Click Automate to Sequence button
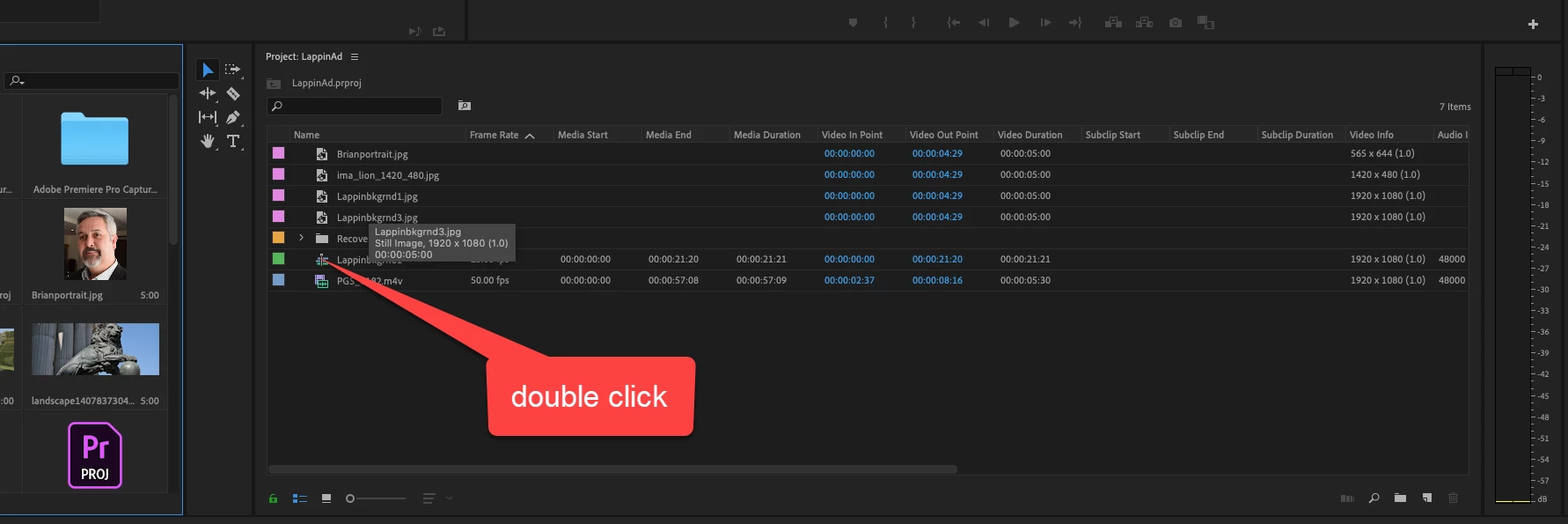This screenshot has width=1568, height=524. [x=1347, y=498]
